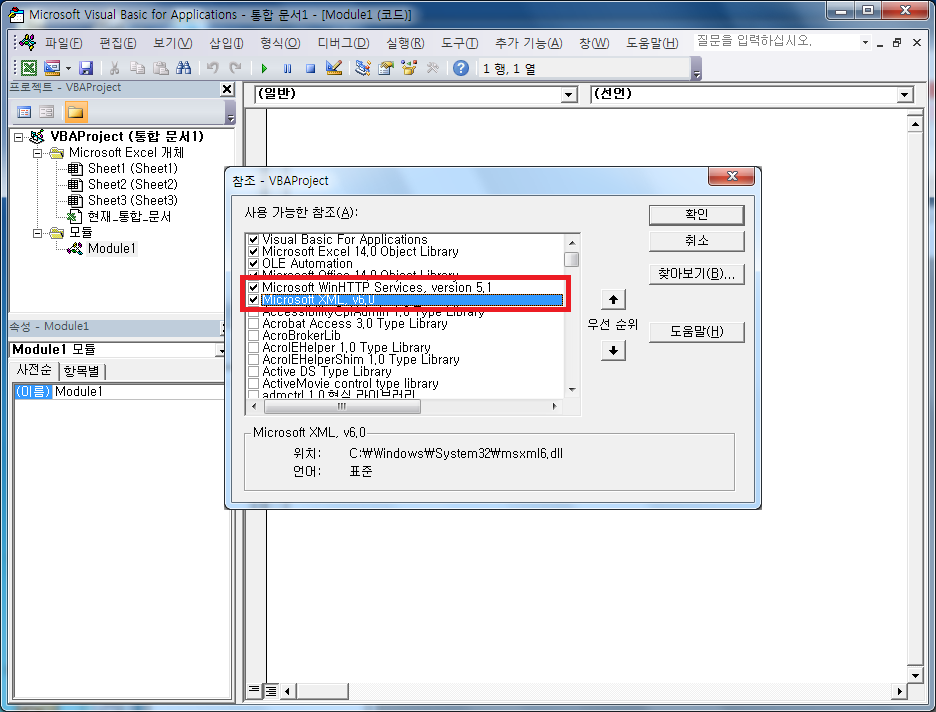Screen dimensions: 936x712
Task: Uncheck OLE Automation reference
Action: tap(253, 263)
